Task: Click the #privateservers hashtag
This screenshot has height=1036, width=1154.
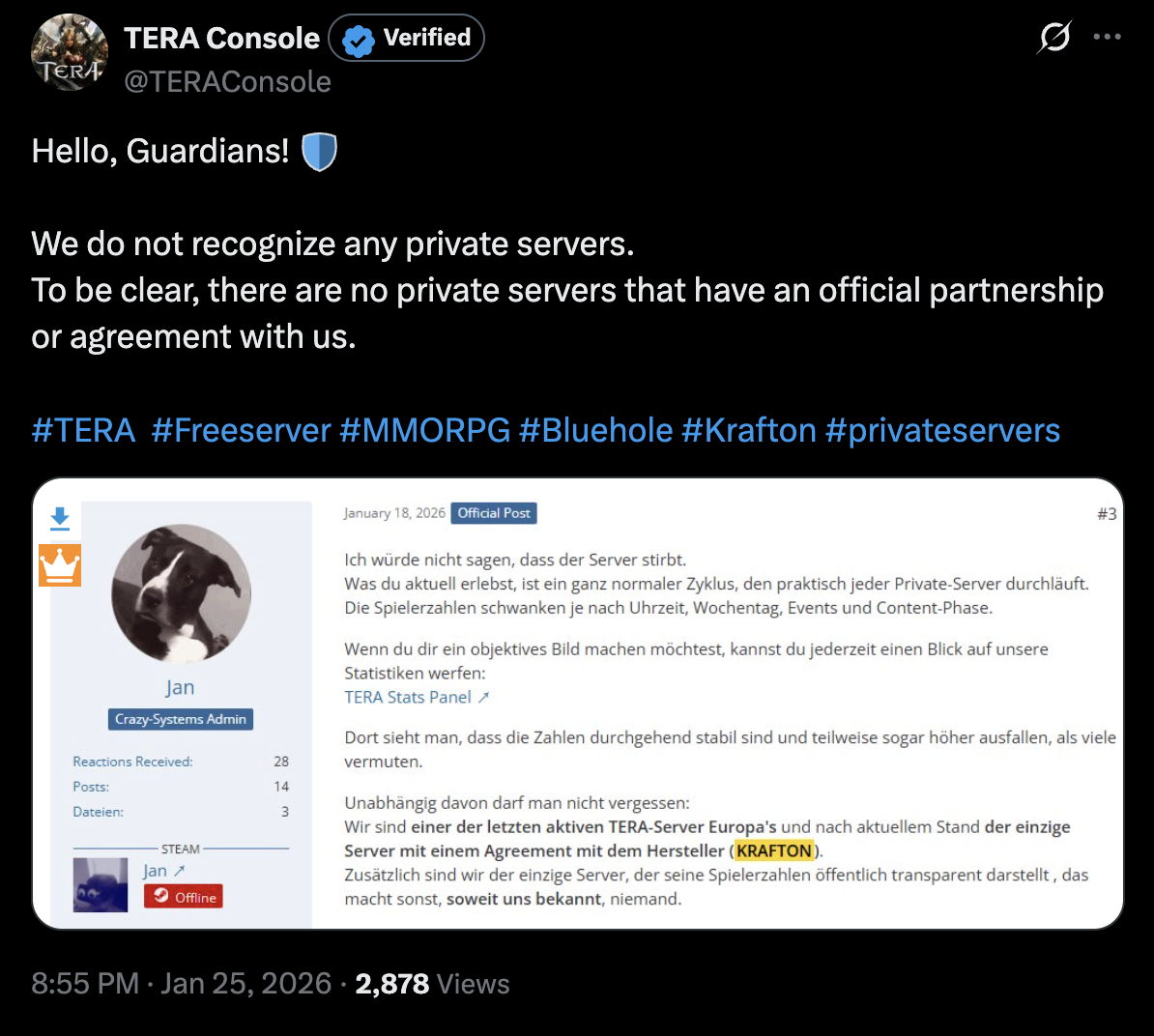Action: tap(942, 430)
